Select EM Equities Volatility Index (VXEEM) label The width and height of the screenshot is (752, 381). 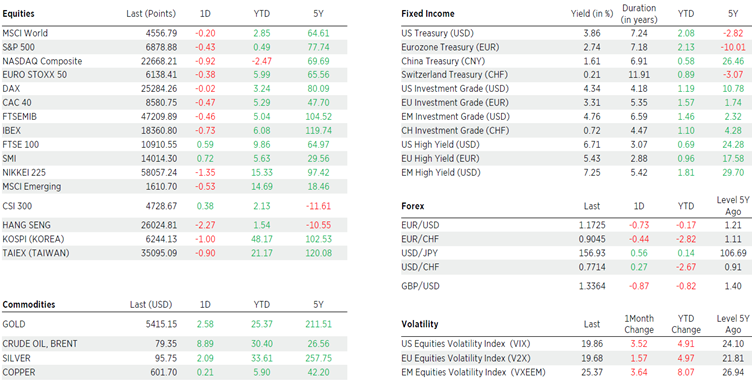pos(474,372)
